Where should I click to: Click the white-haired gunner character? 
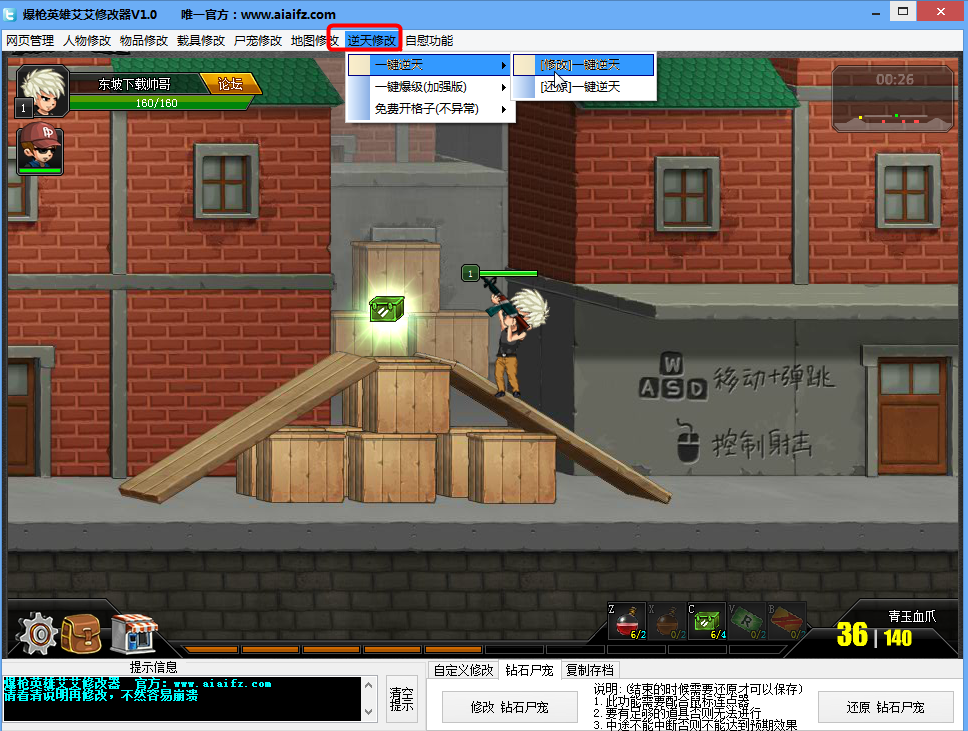tap(515, 340)
